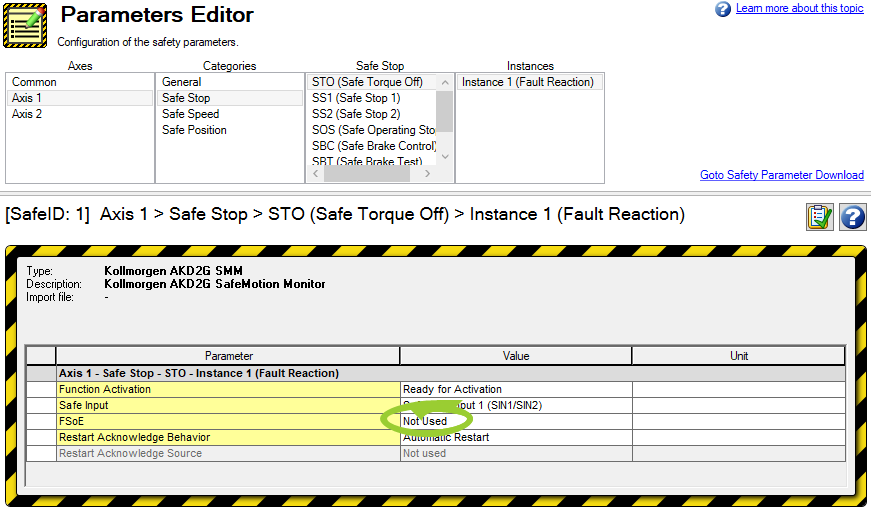Choose the Safe Stop category
Screen dimensions: 871x513
tap(229, 98)
